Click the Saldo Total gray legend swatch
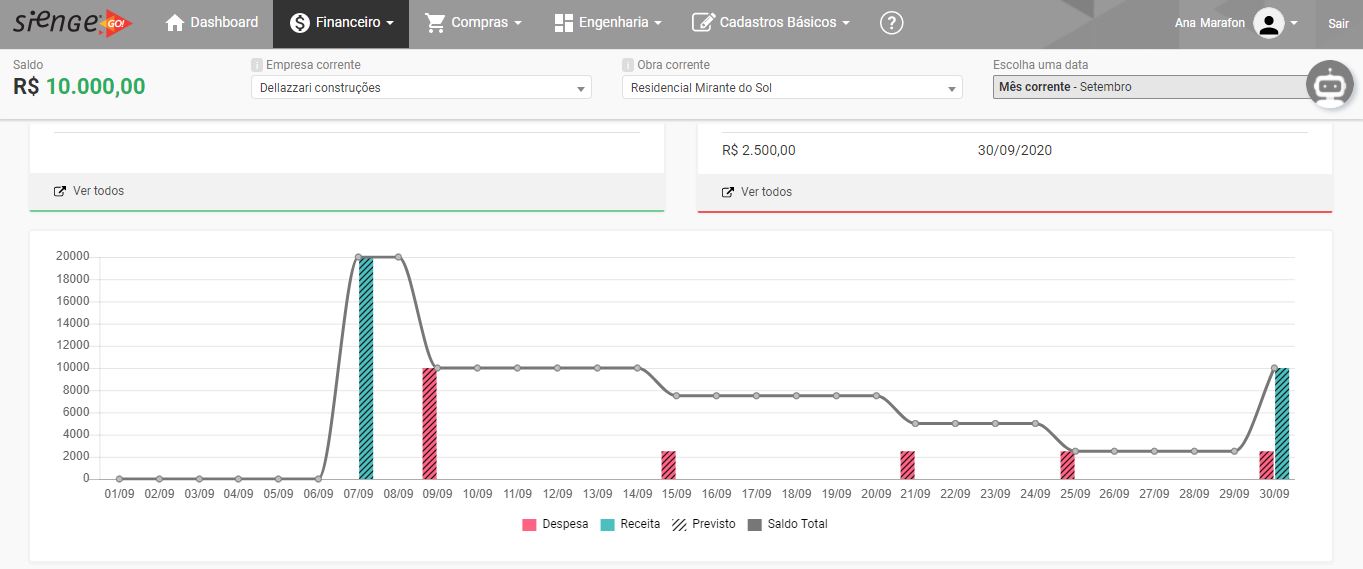 (x=754, y=524)
